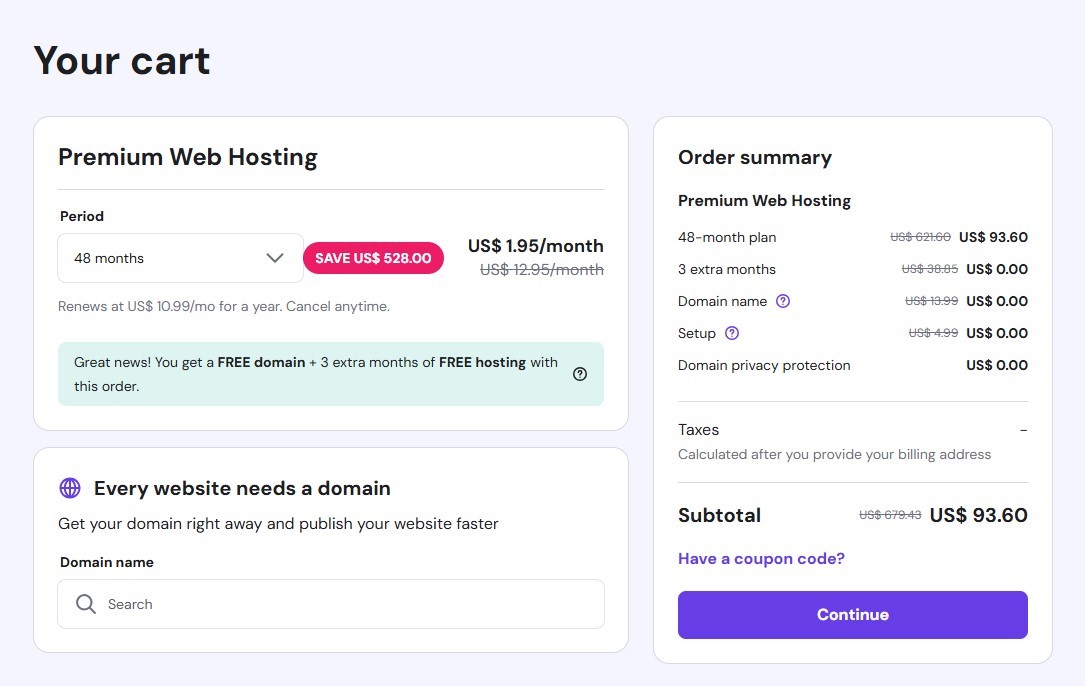The width and height of the screenshot is (1085, 686).
Task: Click the 'Every website needs a domain' heading
Action: tap(242, 488)
